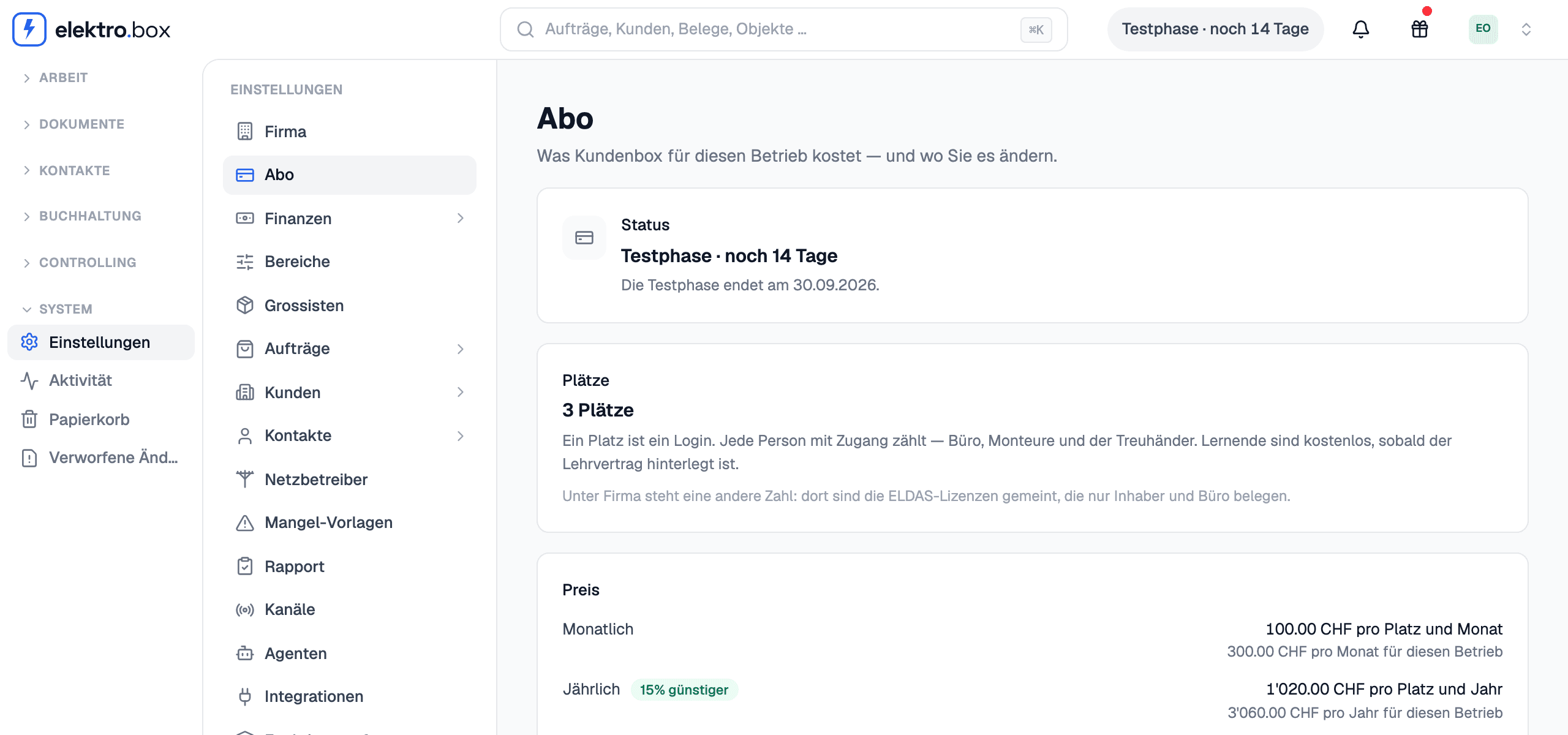Image resolution: width=1568 pixels, height=735 pixels.
Task: Open Netzbetreiber settings with pylon icon
Action: pyautogui.click(x=349, y=479)
